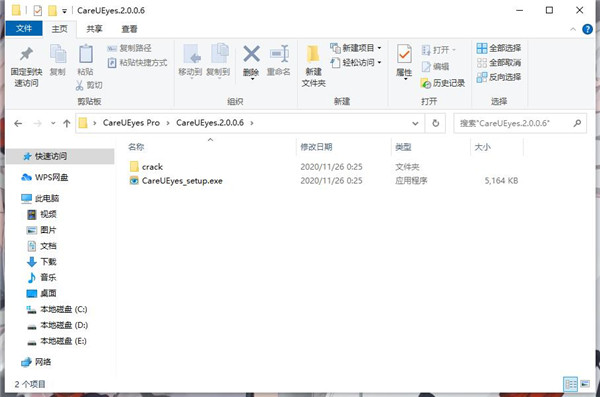Expand the address bar history dropdown
This screenshot has height=397, width=600.
pyautogui.click(x=415, y=123)
